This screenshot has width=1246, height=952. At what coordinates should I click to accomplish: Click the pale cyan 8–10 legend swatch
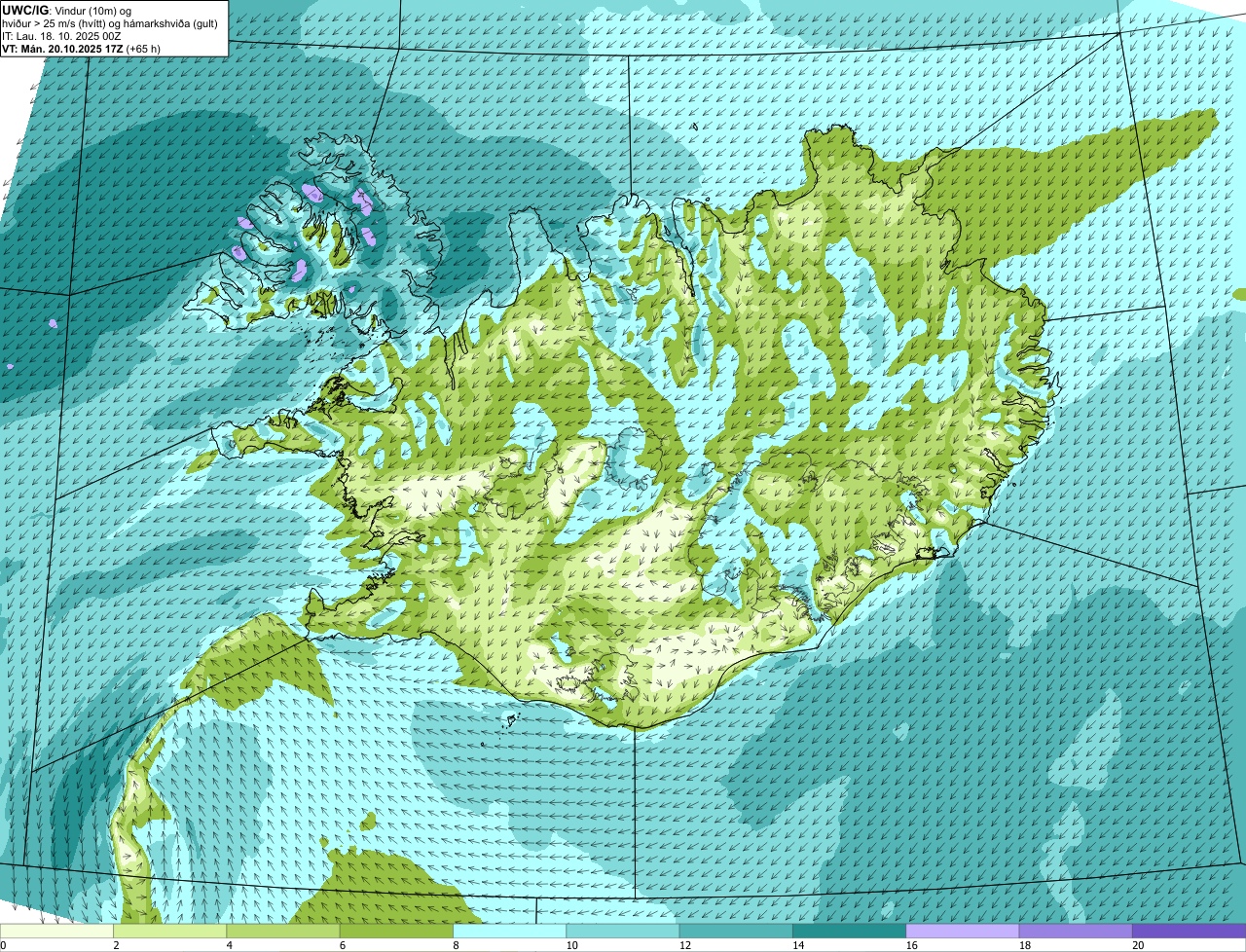coord(510,931)
